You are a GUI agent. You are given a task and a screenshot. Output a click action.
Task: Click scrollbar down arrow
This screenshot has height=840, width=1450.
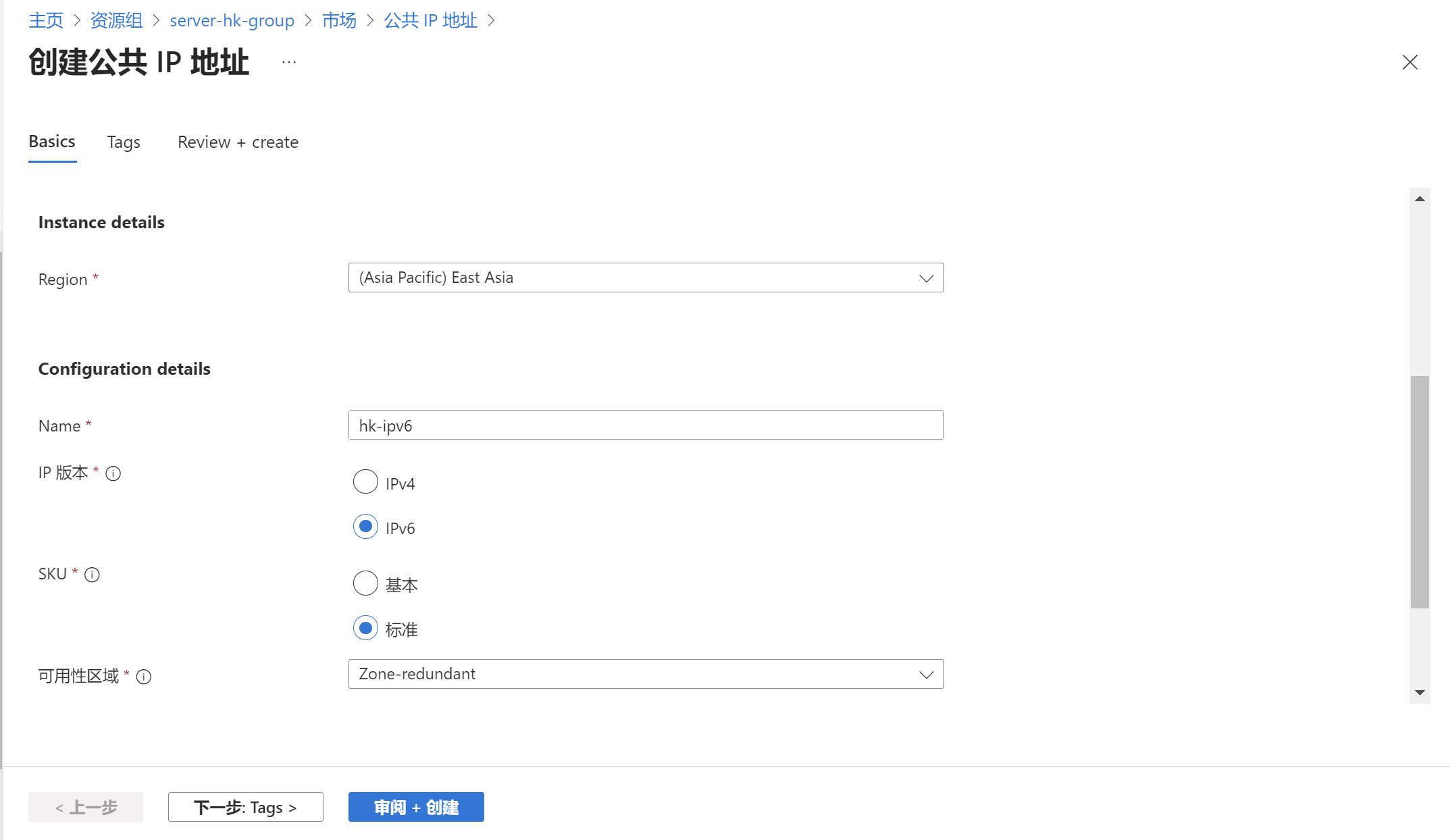point(1420,693)
